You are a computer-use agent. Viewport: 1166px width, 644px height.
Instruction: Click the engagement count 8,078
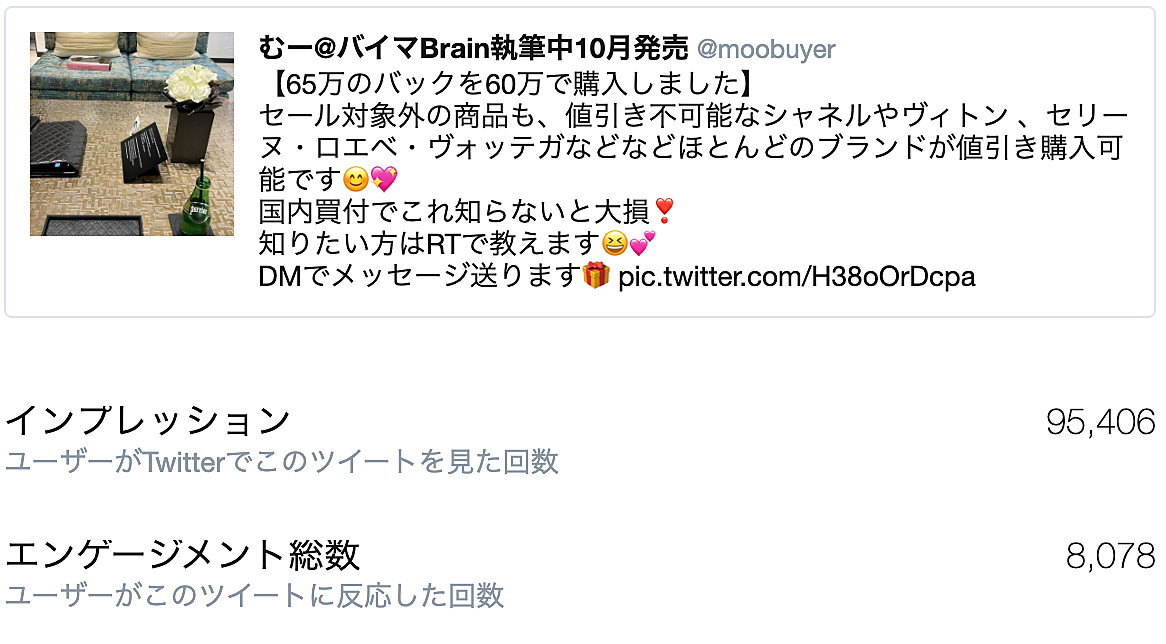(x=1110, y=556)
